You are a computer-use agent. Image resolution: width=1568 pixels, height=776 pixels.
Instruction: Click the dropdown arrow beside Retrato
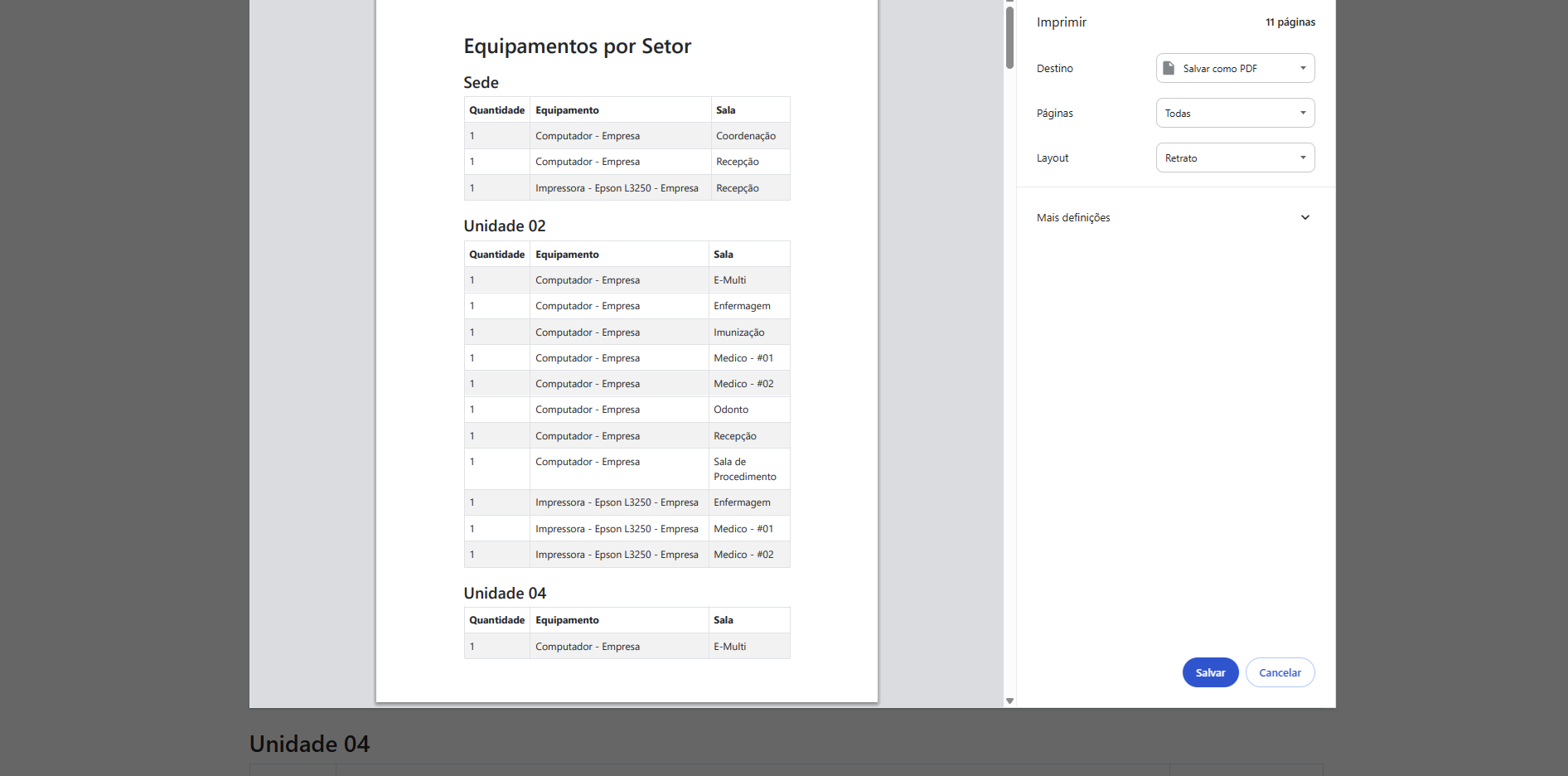[x=1303, y=158]
